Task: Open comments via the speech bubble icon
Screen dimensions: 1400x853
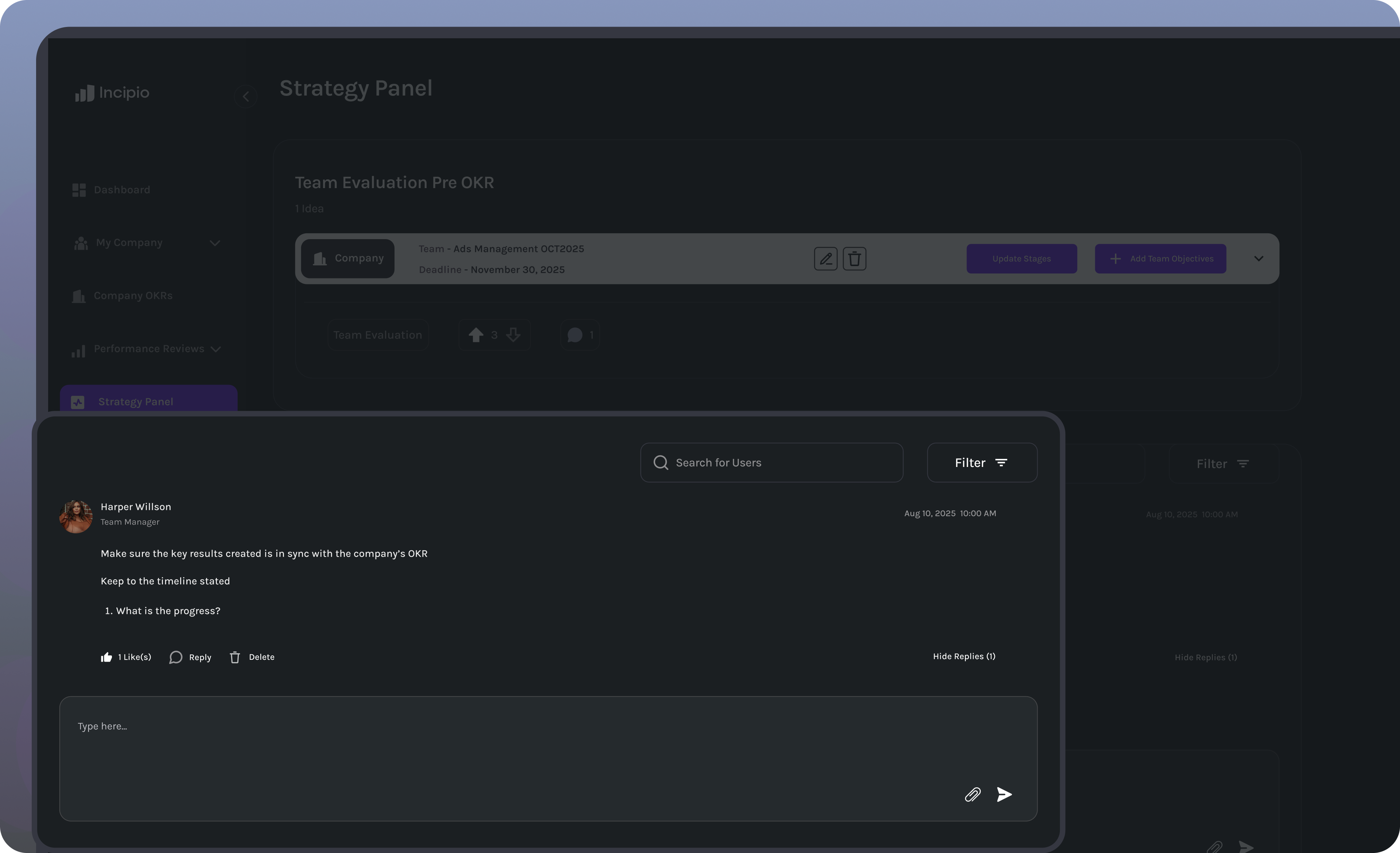Action: pos(575,335)
